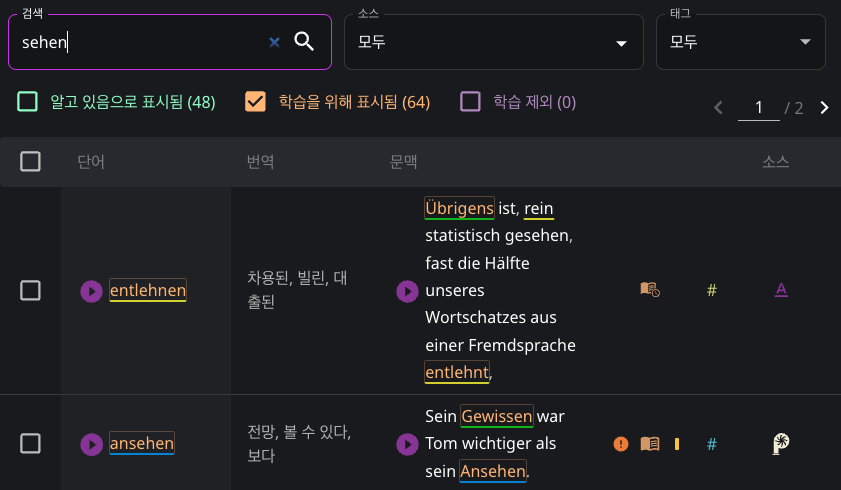Open the book-with-clock icon in the entlehnen row
The image size is (841, 490).
(650, 289)
